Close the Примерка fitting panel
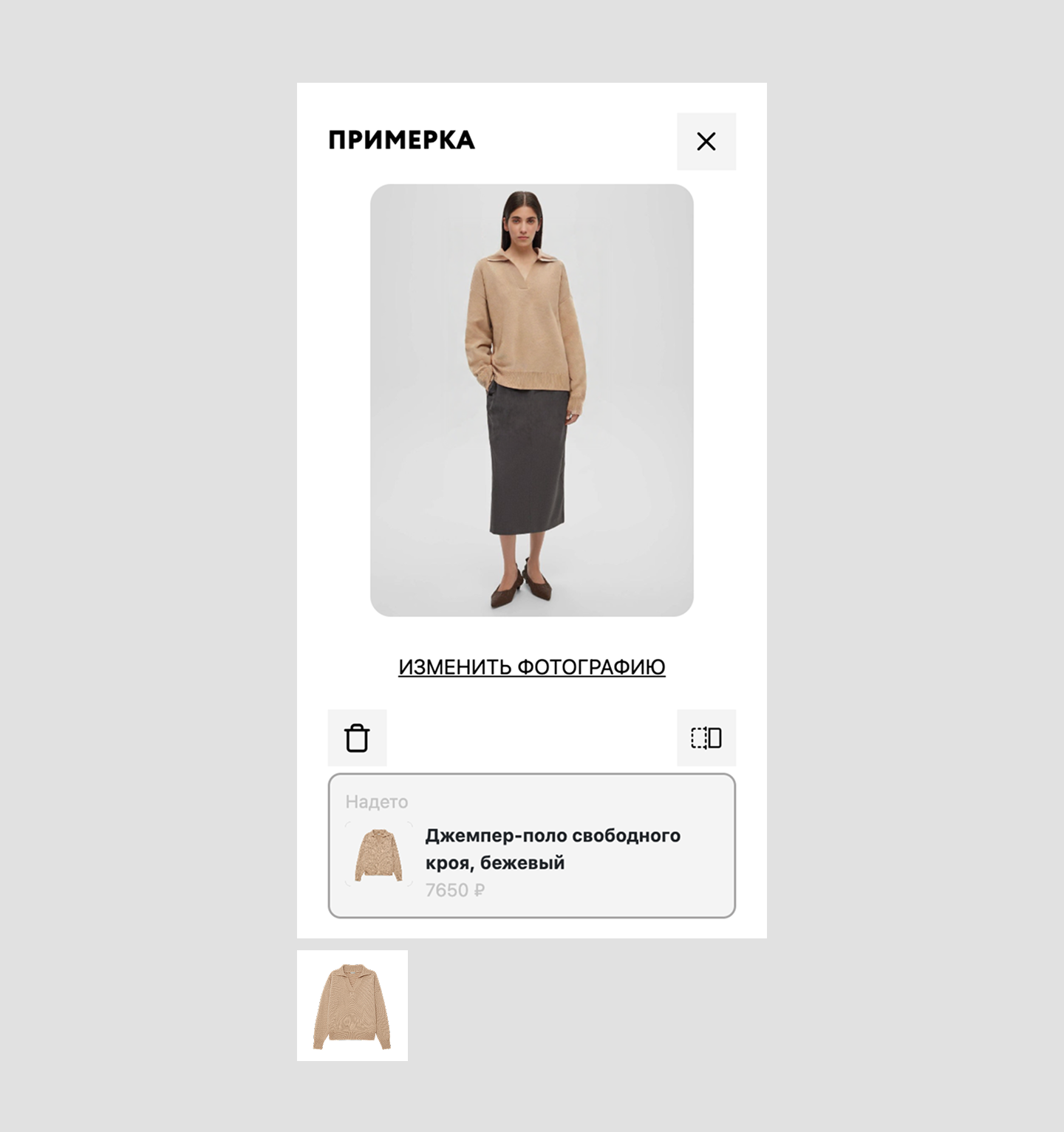1064x1132 pixels. click(x=706, y=141)
